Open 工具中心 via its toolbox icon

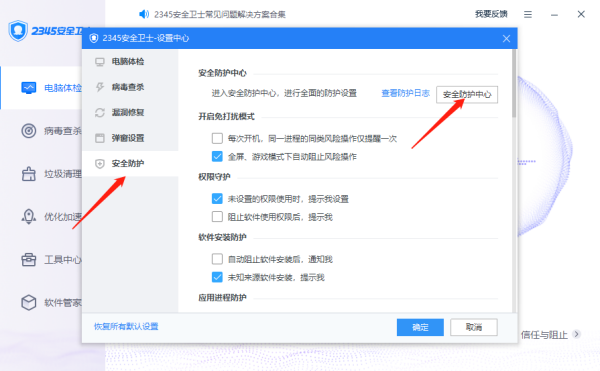point(29,260)
